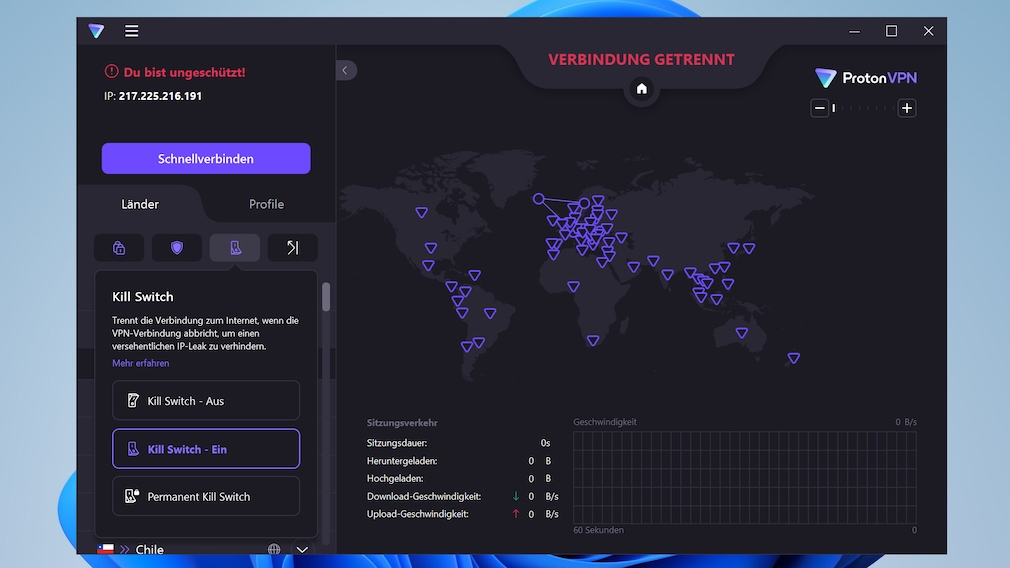The width and height of the screenshot is (1010, 568).
Task: Click the Chile flag icon
Action: [x=106, y=549]
